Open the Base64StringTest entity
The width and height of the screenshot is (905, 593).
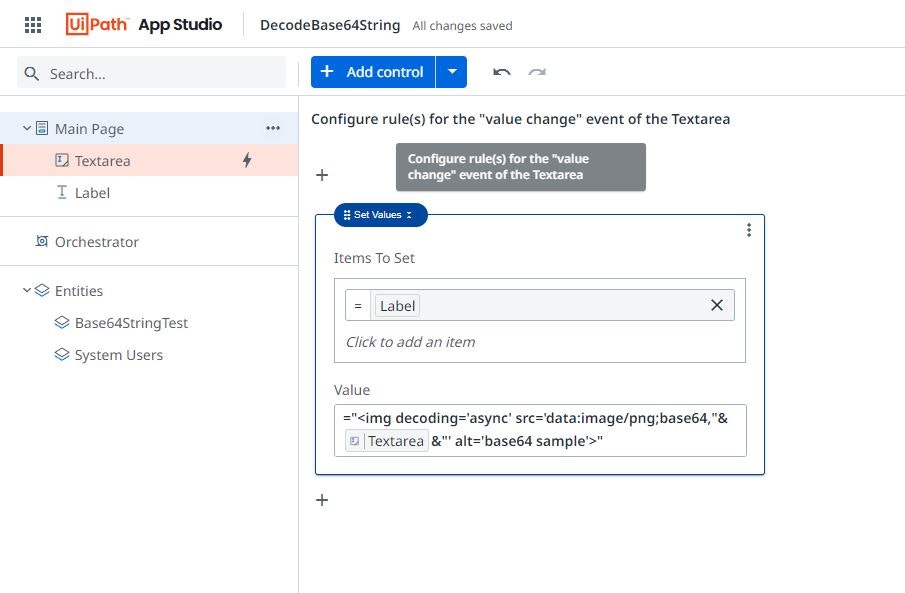131,323
